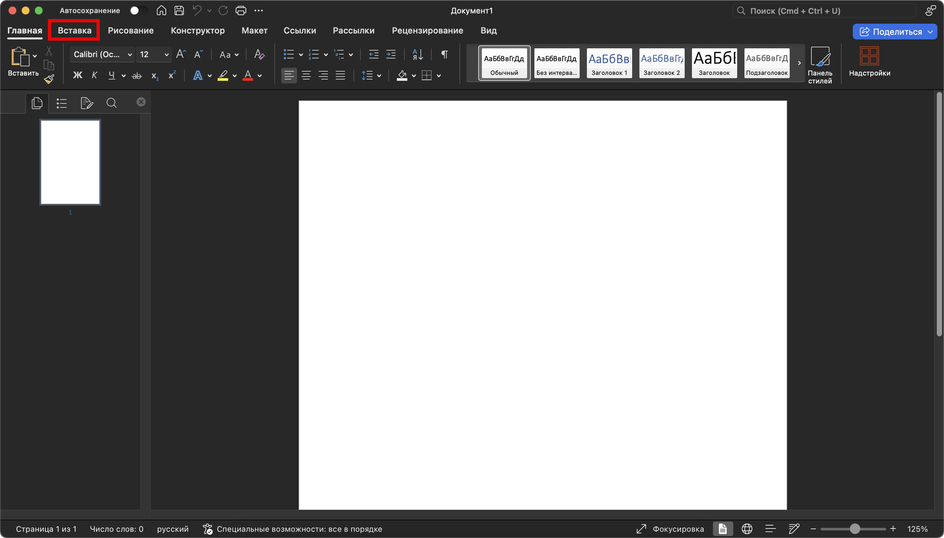Redo with the circular arrow icon
Image resolution: width=944 pixels, height=538 pixels.
(x=223, y=10)
